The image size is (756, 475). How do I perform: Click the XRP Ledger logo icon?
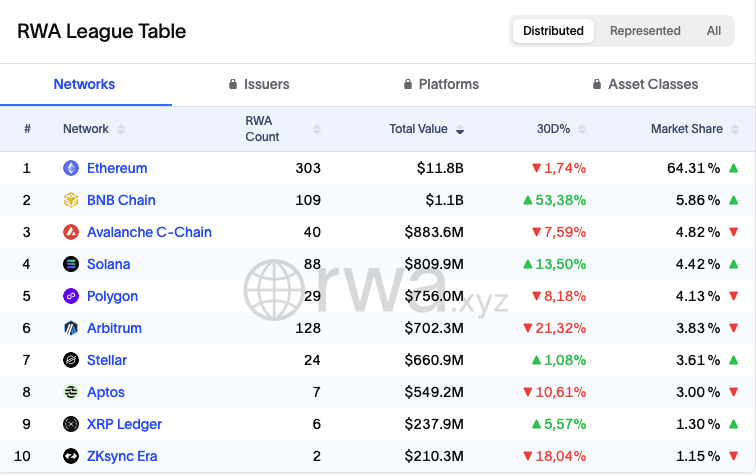[71, 424]
